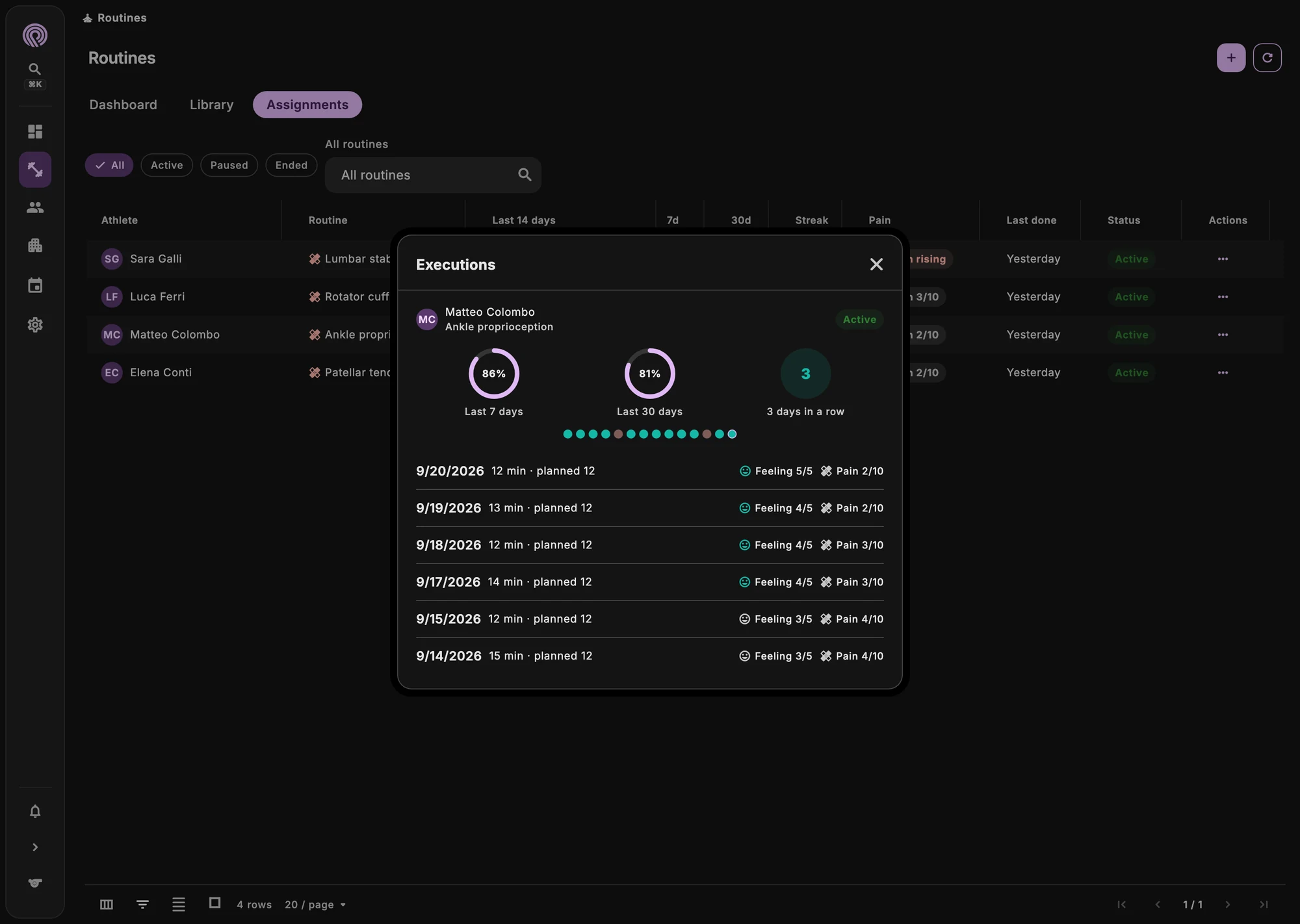Toggle the column visibility icon in footer
1300x924 pixels.
coord(107,905)
